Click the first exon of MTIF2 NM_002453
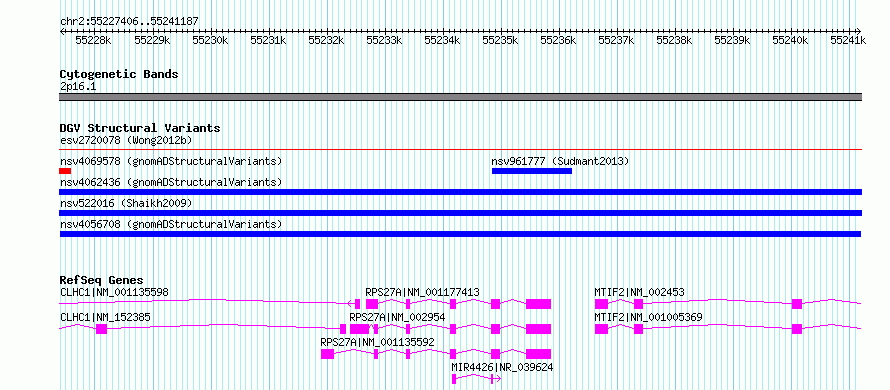Viewport: 890px width, 390px height. point(602,304)
